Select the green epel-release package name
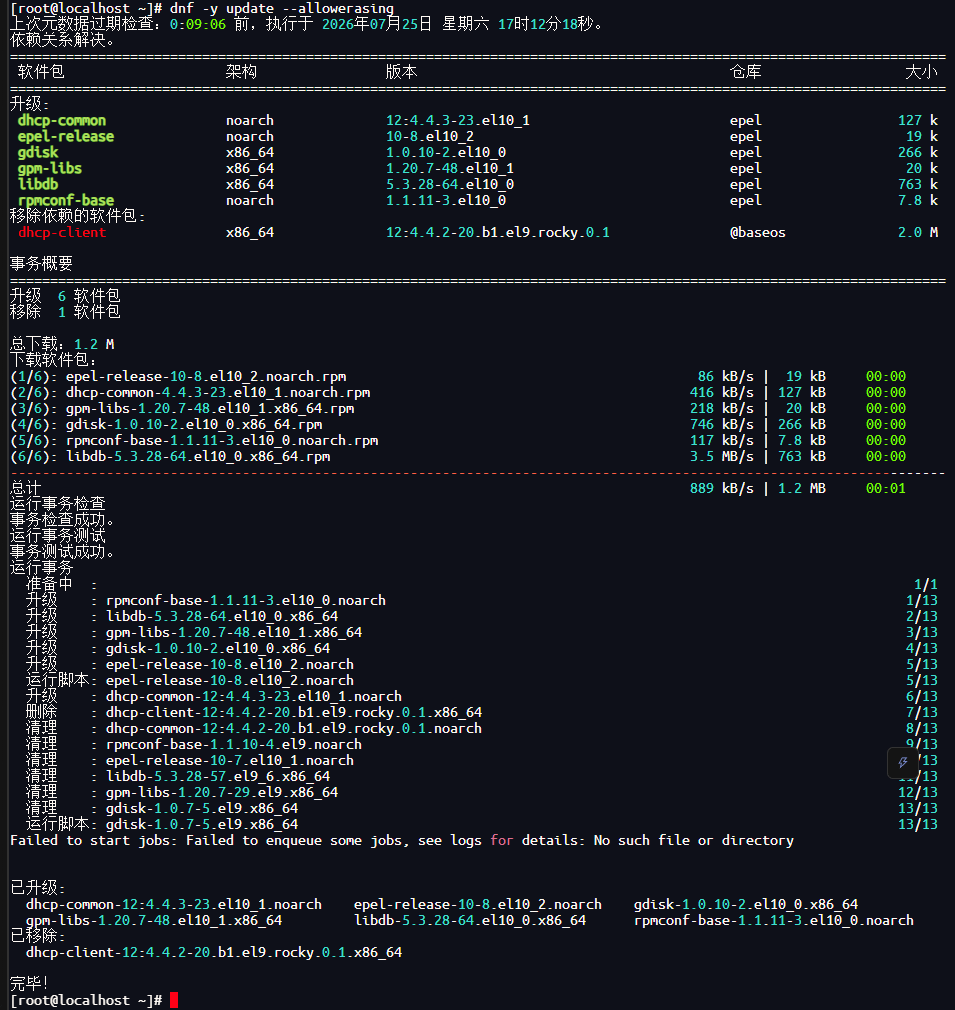 pos(66,137)
